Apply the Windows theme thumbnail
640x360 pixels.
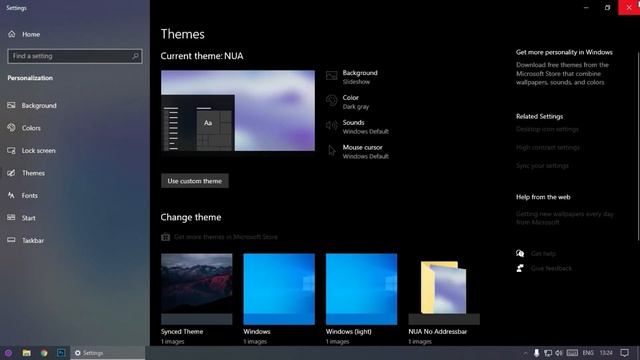pos(279,289)
